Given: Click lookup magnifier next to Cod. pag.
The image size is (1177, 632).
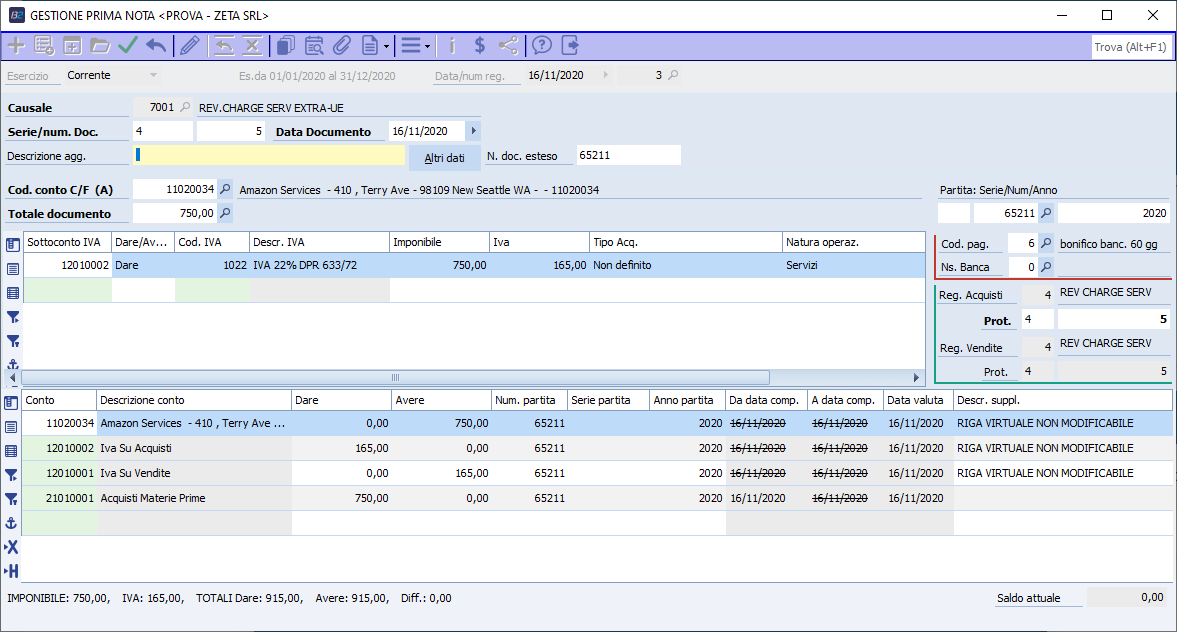Looking at the screenshot, I should 1047,243.
